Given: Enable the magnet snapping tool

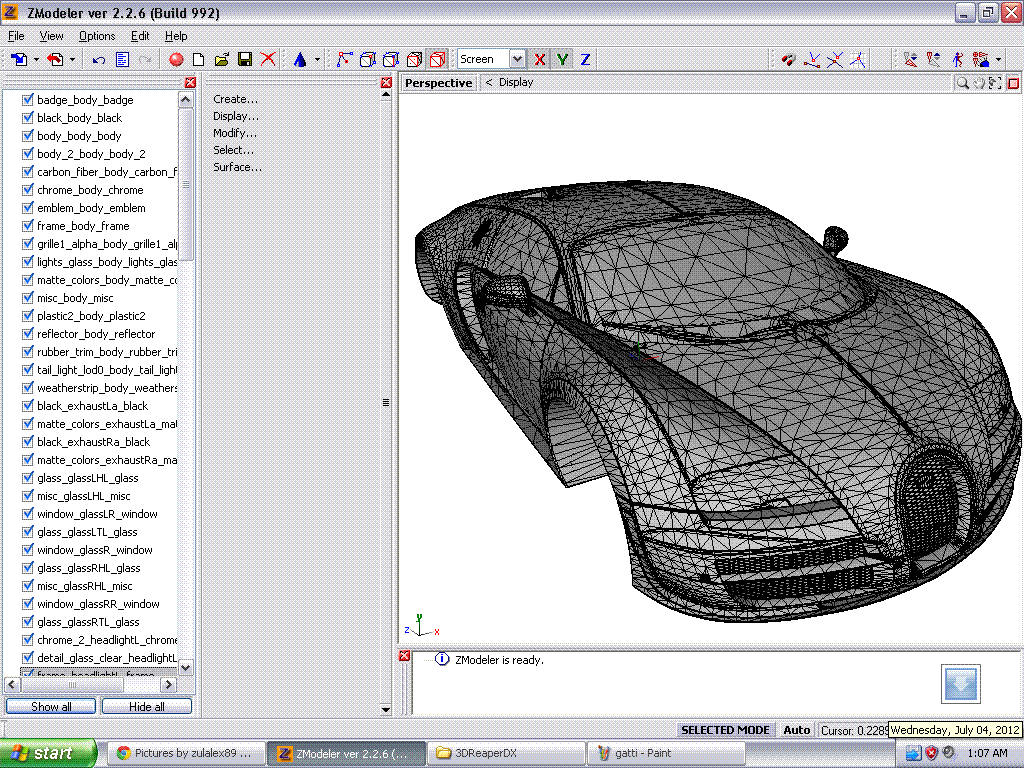Looking at the screenshot, I should click(x=788, y=60).
